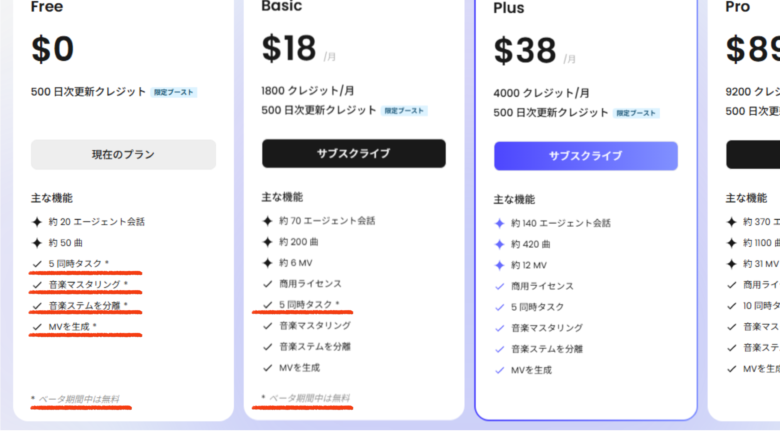Click the 現在のプラン button on Free plan

click(x=123, y=155)
